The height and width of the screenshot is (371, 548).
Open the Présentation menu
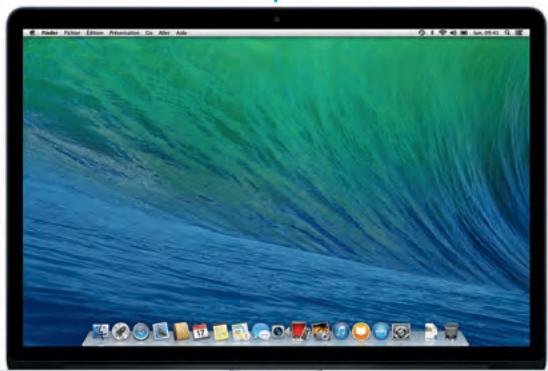(124, 33)
